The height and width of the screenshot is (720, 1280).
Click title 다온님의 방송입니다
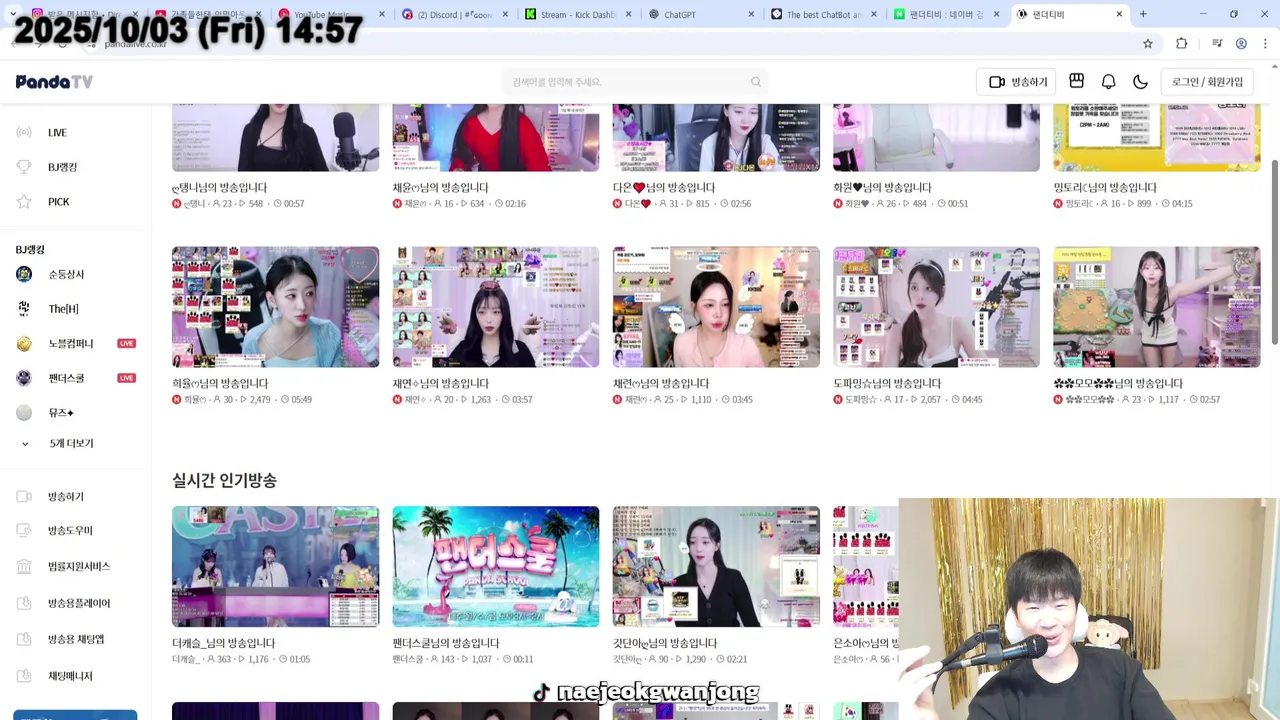pyautogui.click(x=663, y=187)
